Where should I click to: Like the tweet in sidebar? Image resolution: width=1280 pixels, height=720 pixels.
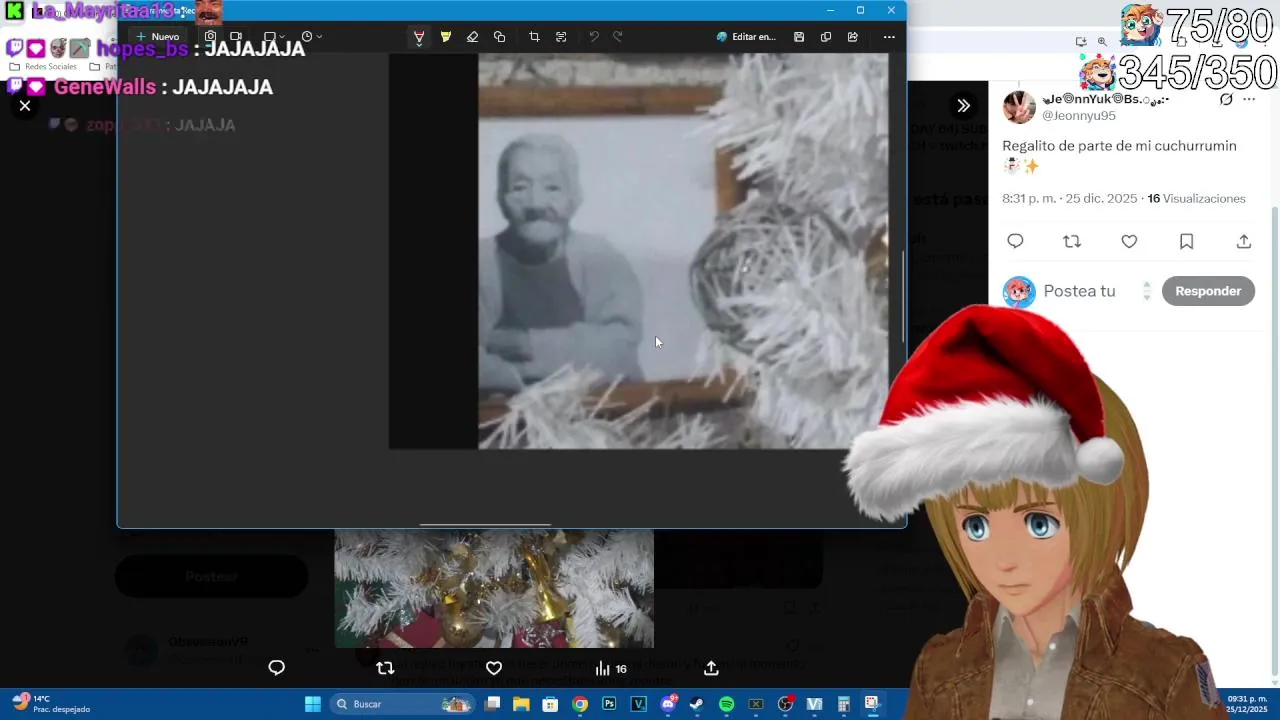coord(1129,241)
